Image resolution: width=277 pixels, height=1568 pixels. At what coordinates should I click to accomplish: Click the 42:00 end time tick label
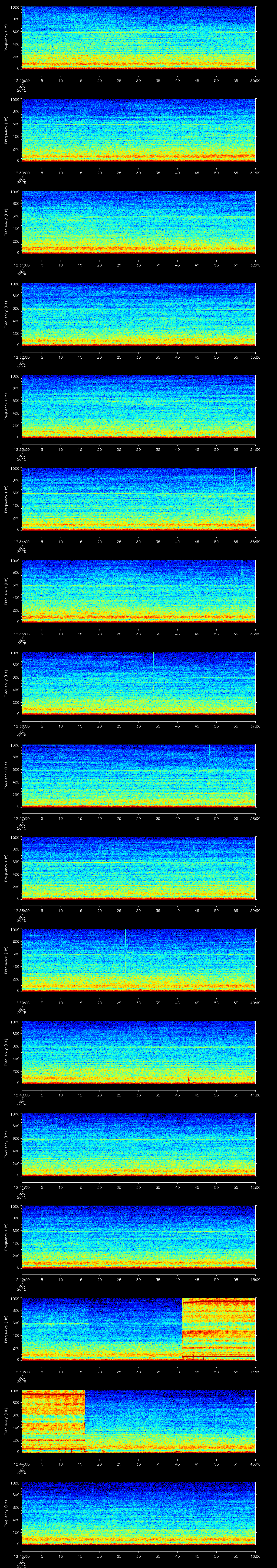point(255,1187)
